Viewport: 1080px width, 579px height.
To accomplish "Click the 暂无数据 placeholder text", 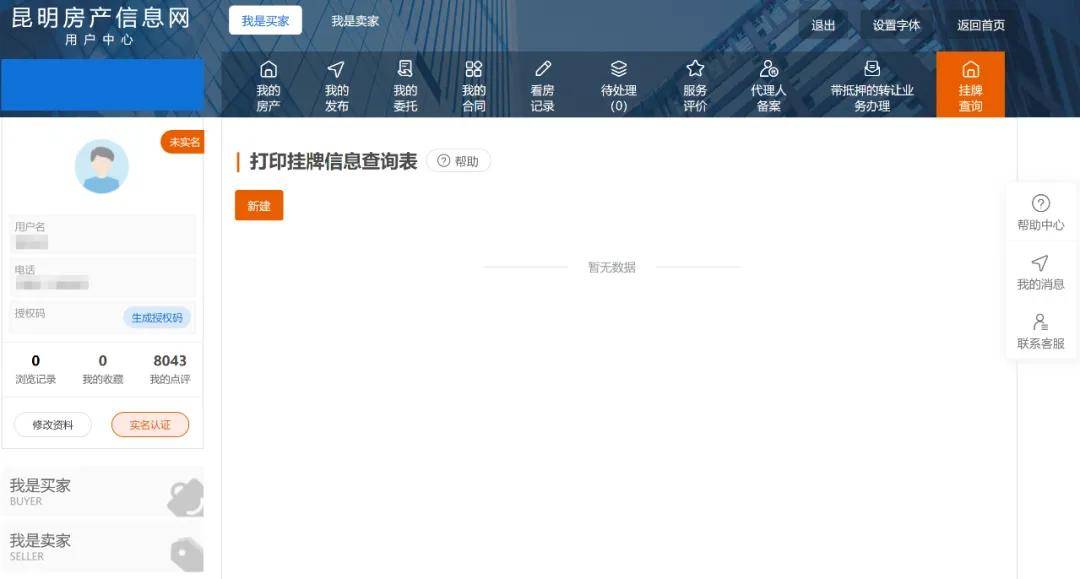I will 612,267.
